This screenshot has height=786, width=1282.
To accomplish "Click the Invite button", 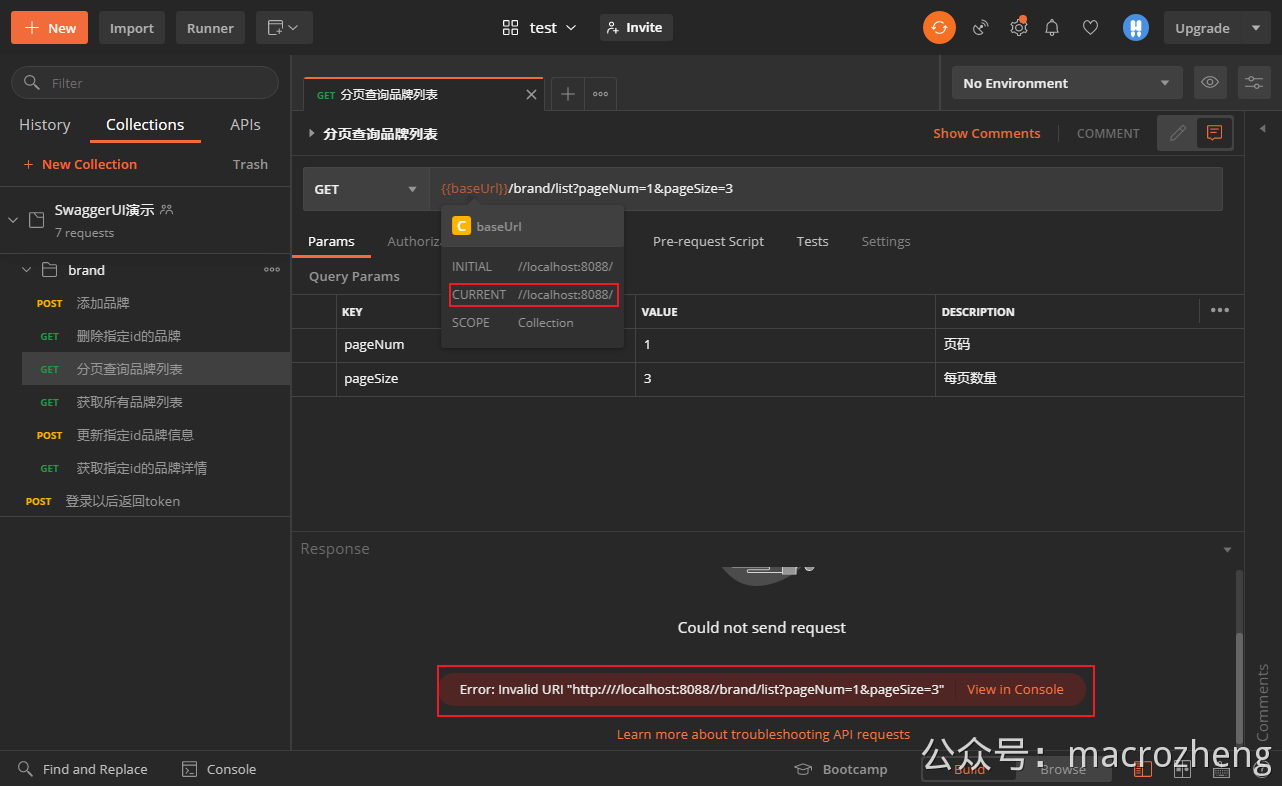I will [x=636, y=28].
